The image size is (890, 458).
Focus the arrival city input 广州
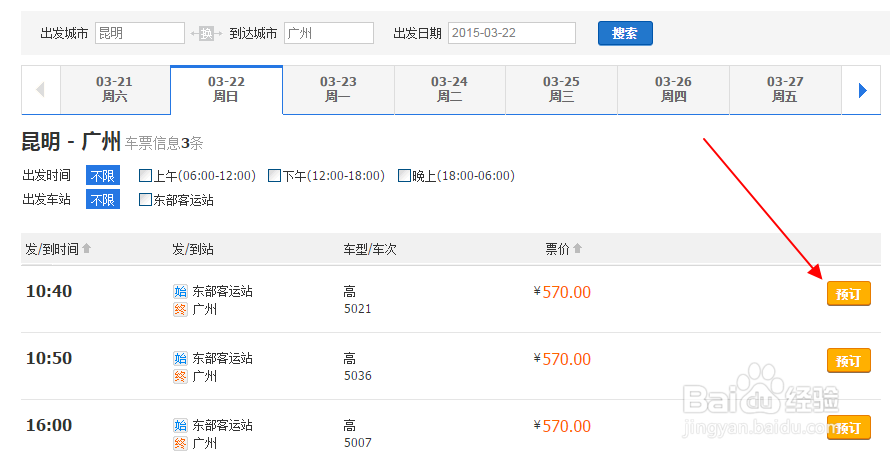click(328, 33)
